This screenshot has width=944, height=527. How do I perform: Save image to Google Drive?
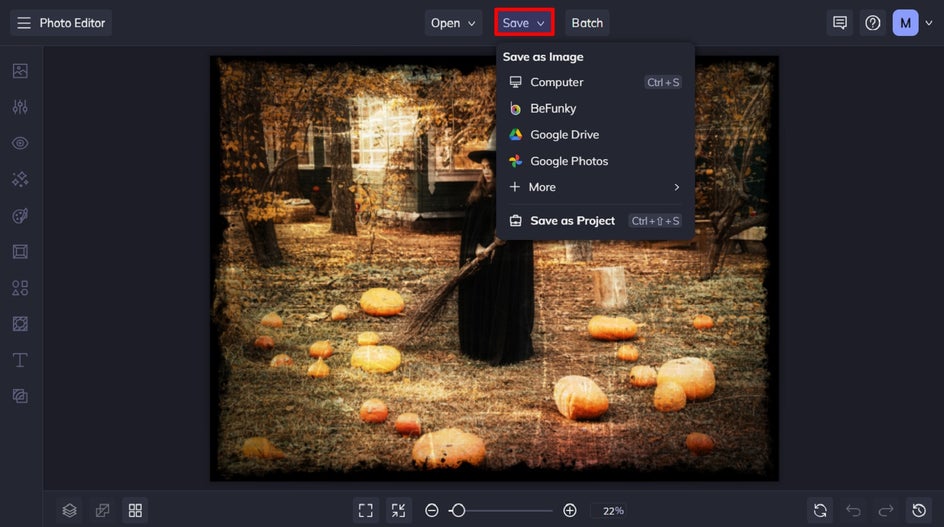(x=595, y=135)
